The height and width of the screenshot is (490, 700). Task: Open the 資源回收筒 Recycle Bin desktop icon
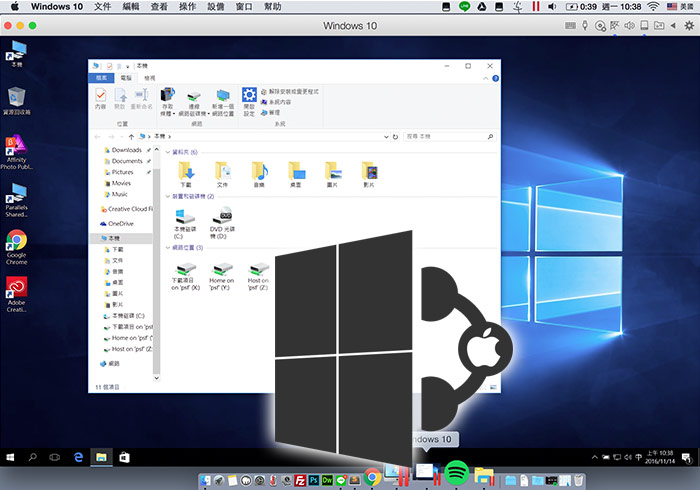(x=17, y=100)
